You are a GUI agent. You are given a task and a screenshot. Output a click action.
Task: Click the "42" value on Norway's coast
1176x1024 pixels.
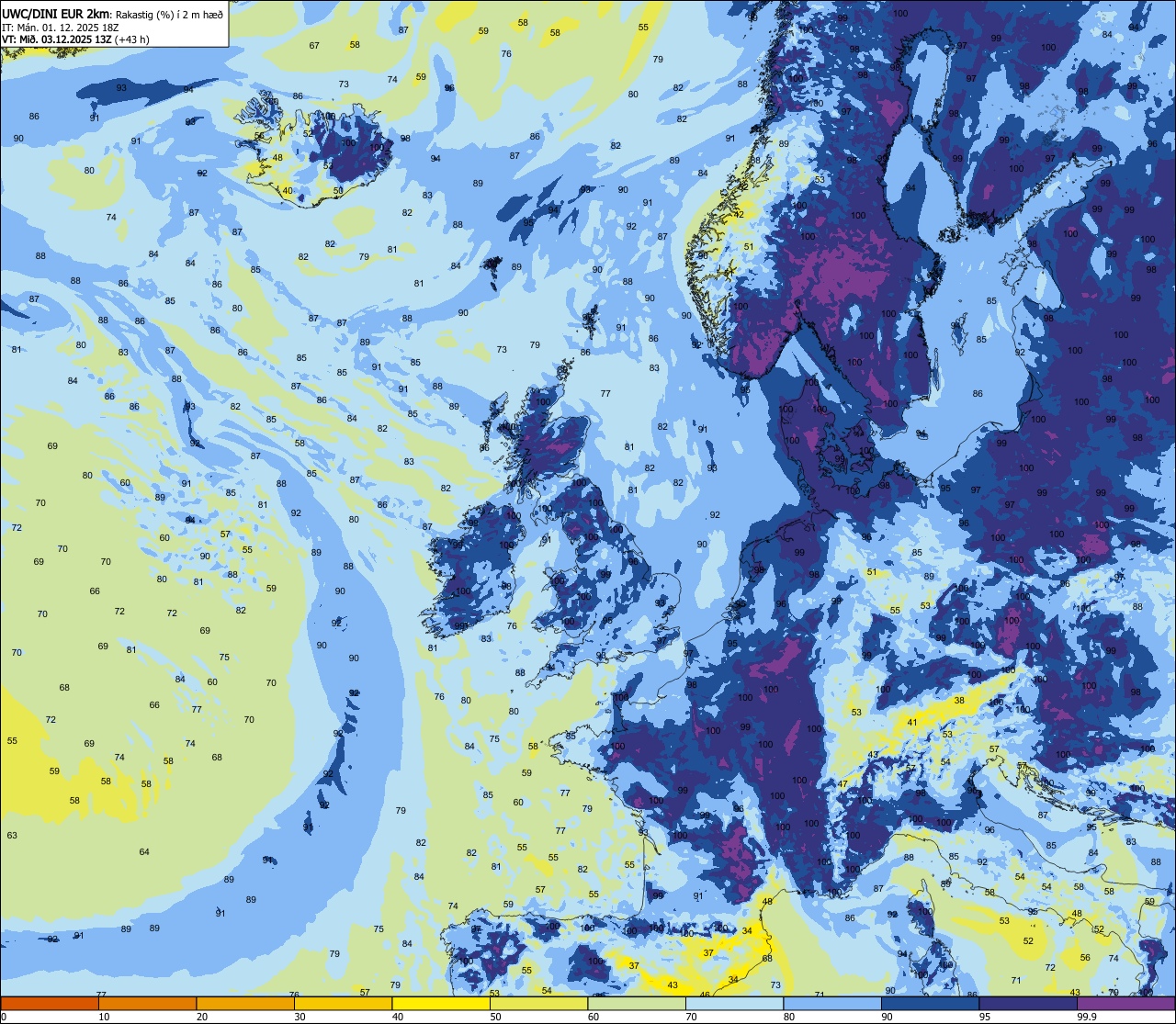point(739,214)
